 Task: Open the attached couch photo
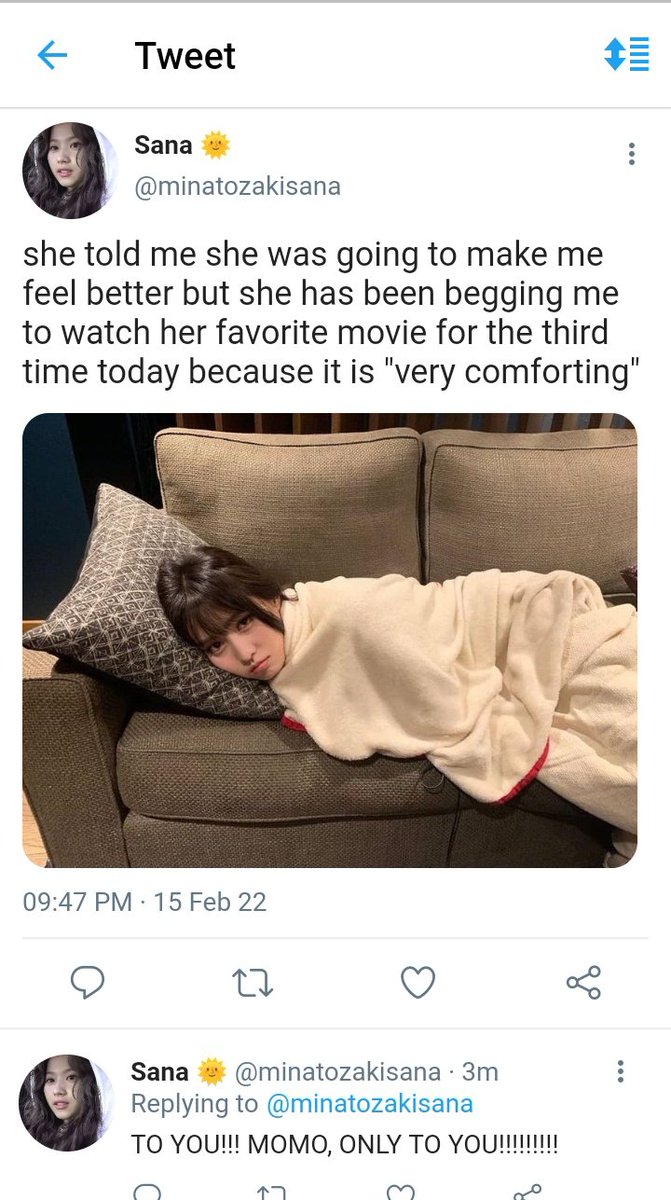329,640
